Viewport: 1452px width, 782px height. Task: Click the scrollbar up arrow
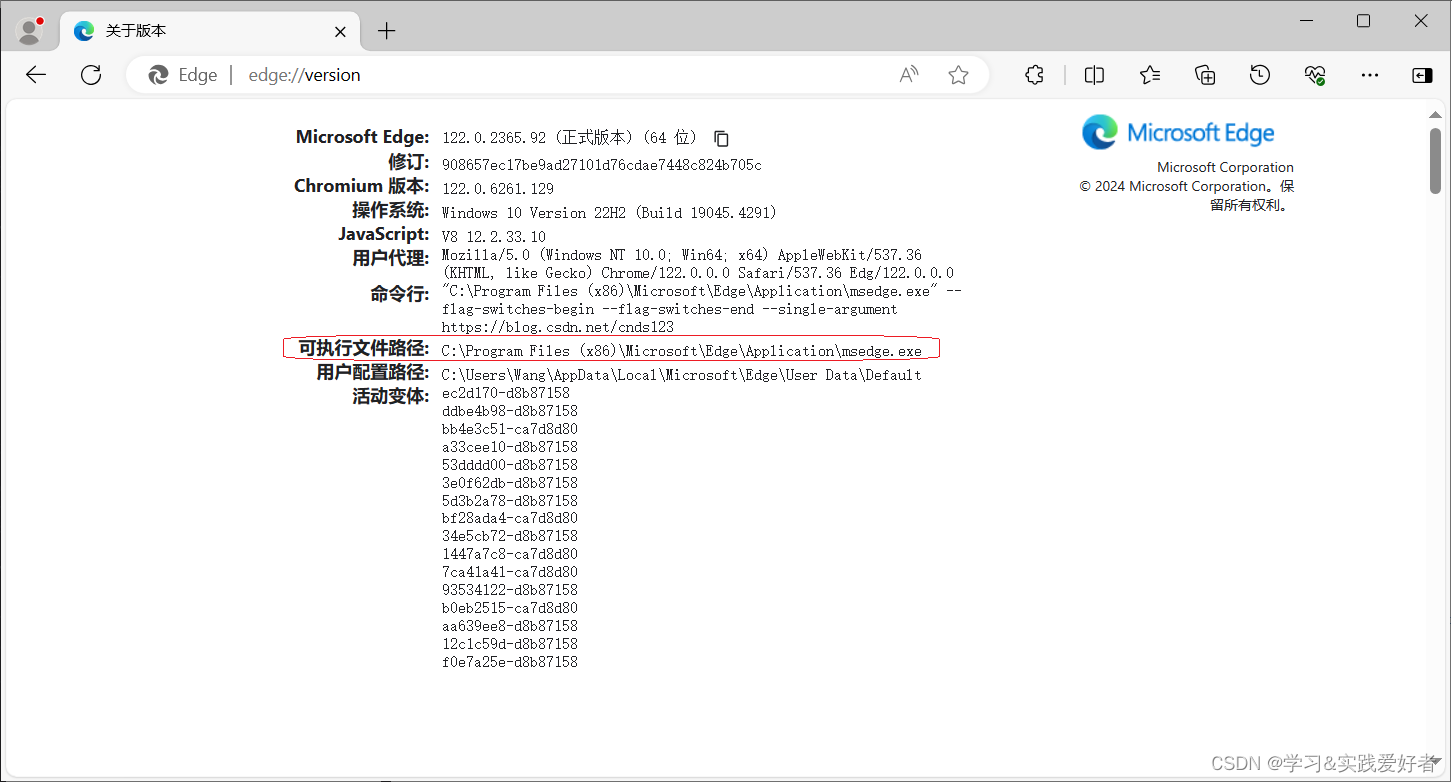[x=1436, y=116]
